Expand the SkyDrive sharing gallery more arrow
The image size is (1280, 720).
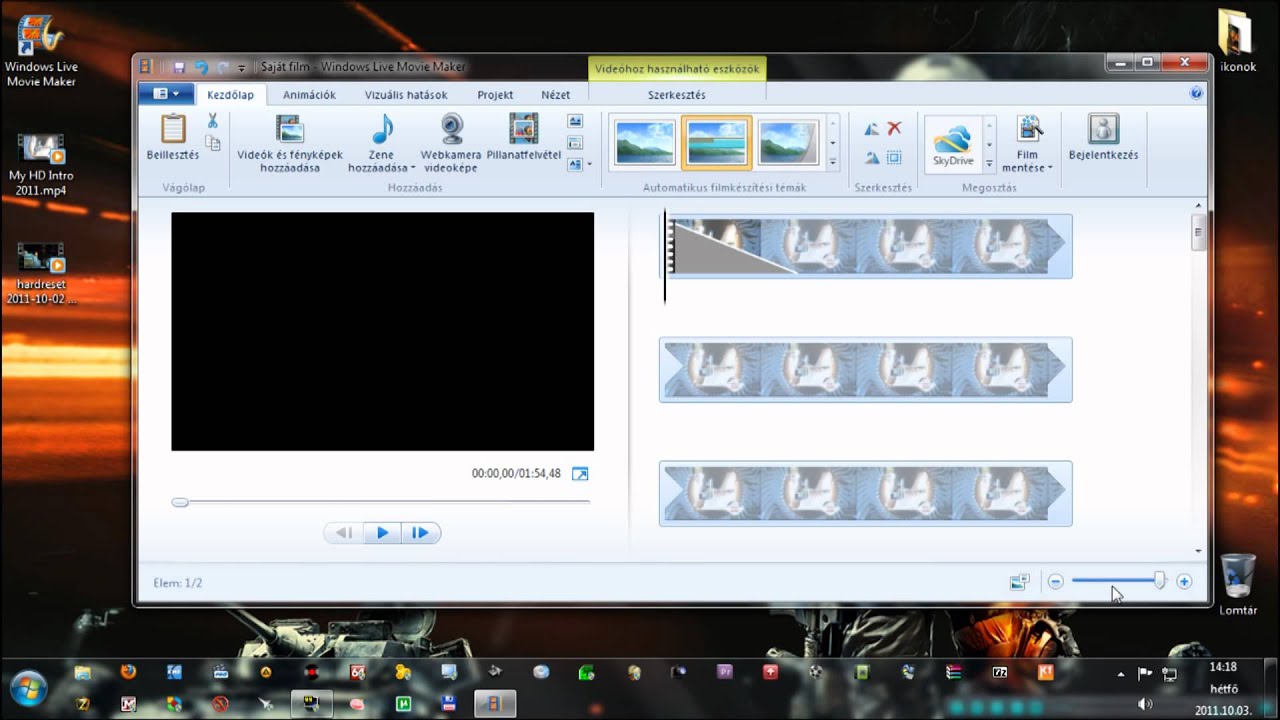[x=989, y=162]
